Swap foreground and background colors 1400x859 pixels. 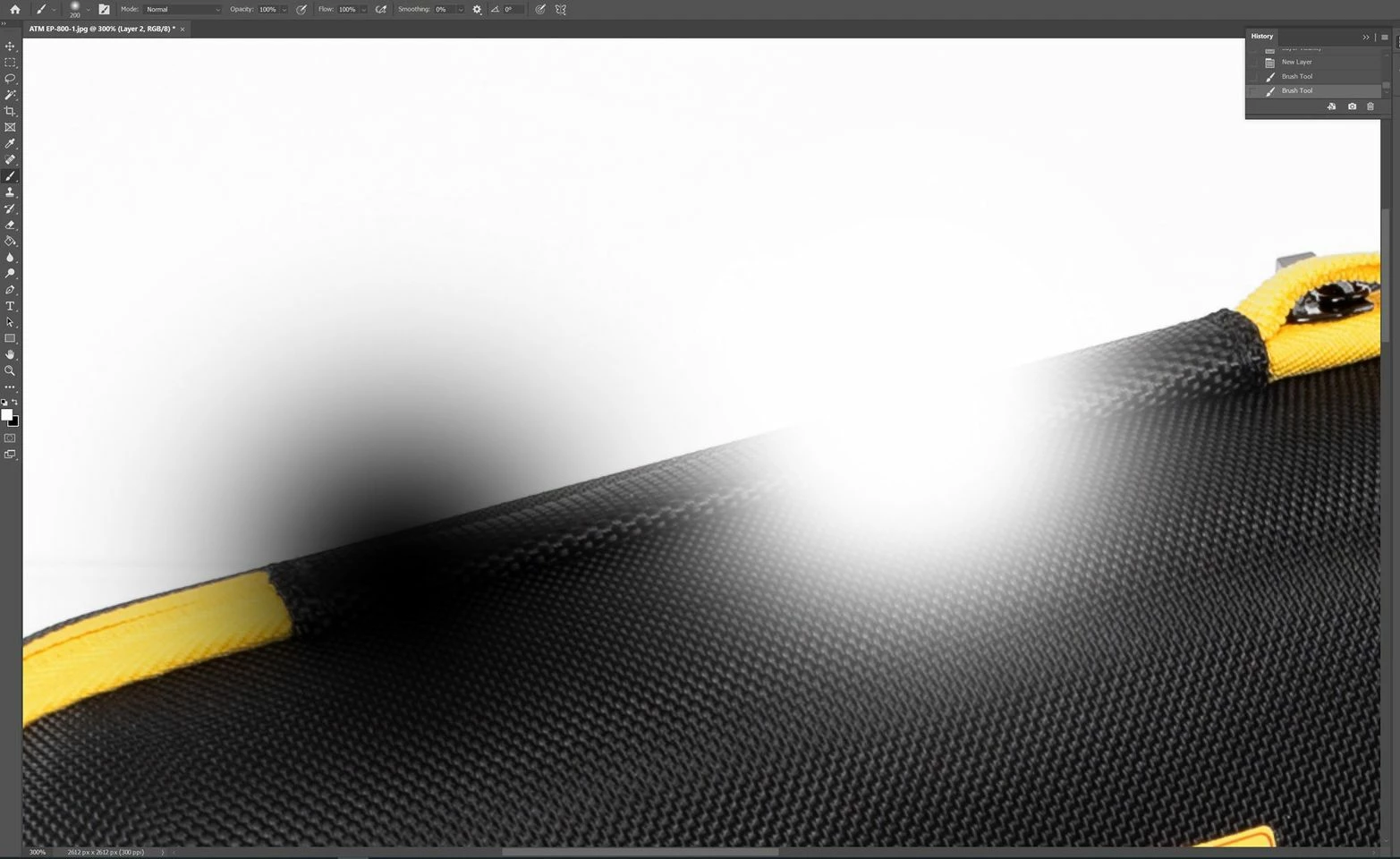tap(15, 402)
